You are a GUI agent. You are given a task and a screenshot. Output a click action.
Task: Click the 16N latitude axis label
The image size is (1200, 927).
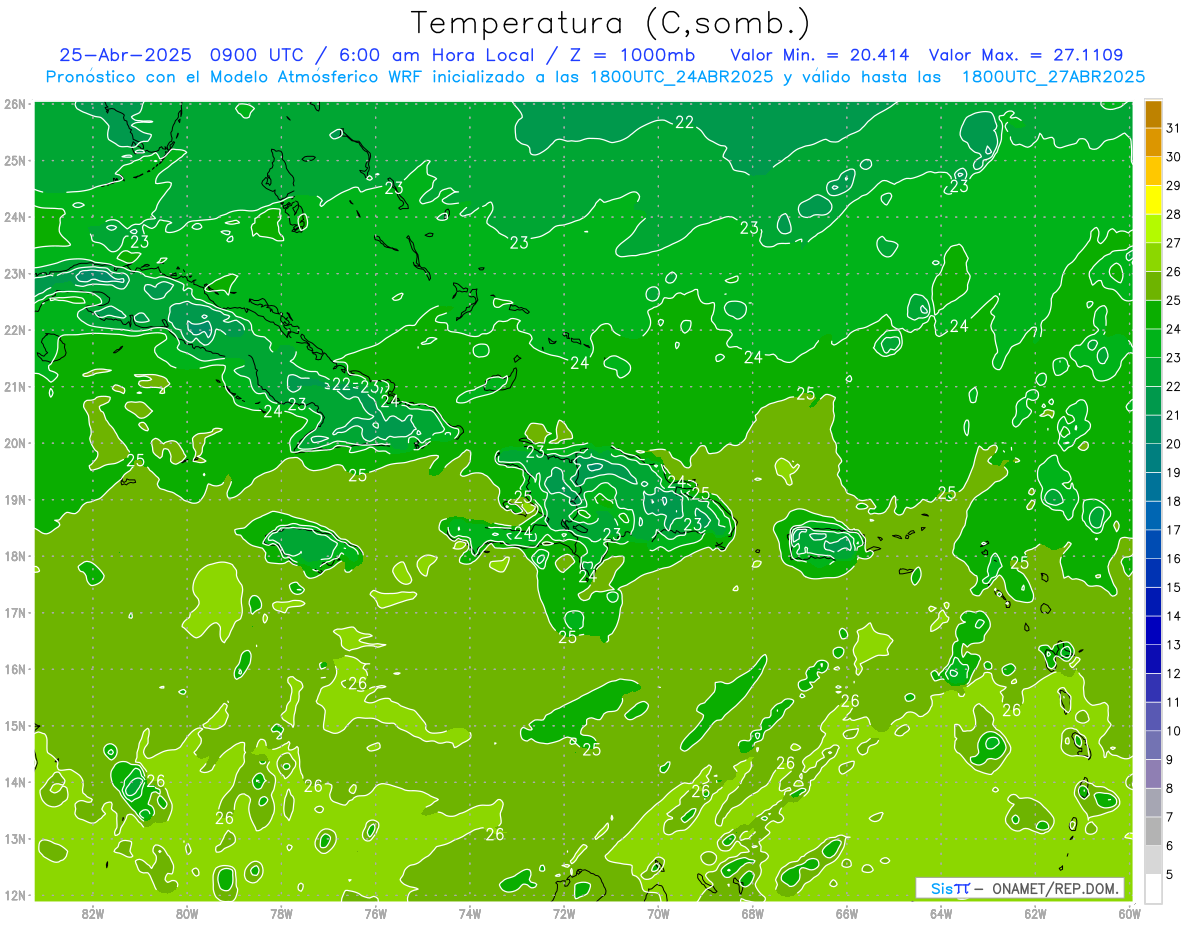[15, 669]
